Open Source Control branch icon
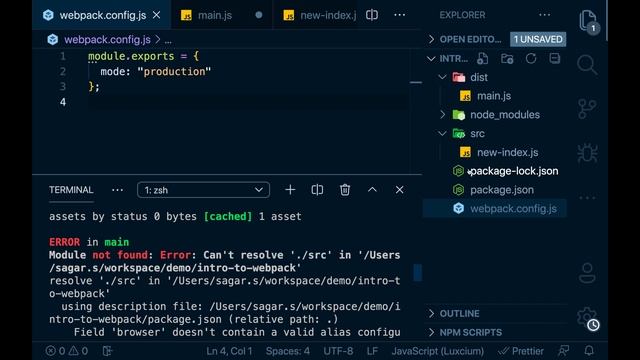This screenshot has width=640, height=360. coord(587,109)
